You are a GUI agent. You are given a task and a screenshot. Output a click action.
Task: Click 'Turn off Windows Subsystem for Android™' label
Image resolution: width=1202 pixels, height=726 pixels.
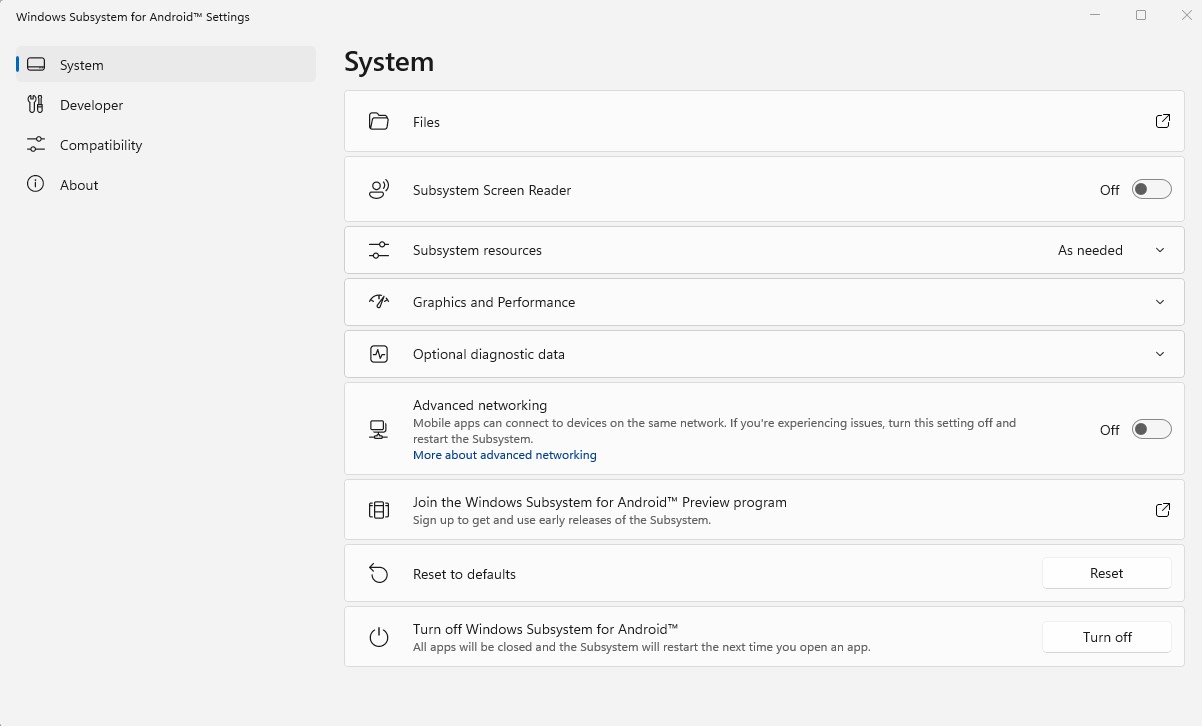click(546, 629)
